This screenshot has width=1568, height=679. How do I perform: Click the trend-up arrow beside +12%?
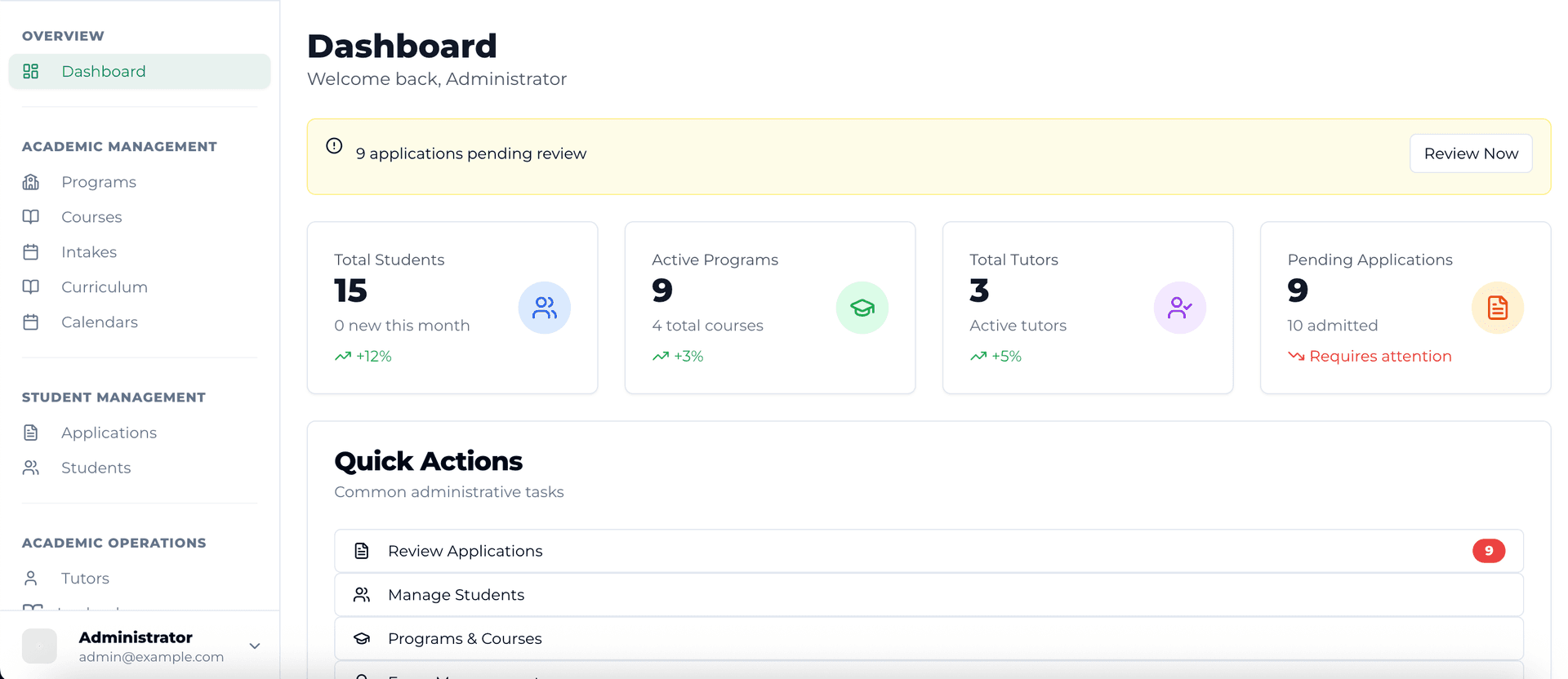tap(343, 357)
